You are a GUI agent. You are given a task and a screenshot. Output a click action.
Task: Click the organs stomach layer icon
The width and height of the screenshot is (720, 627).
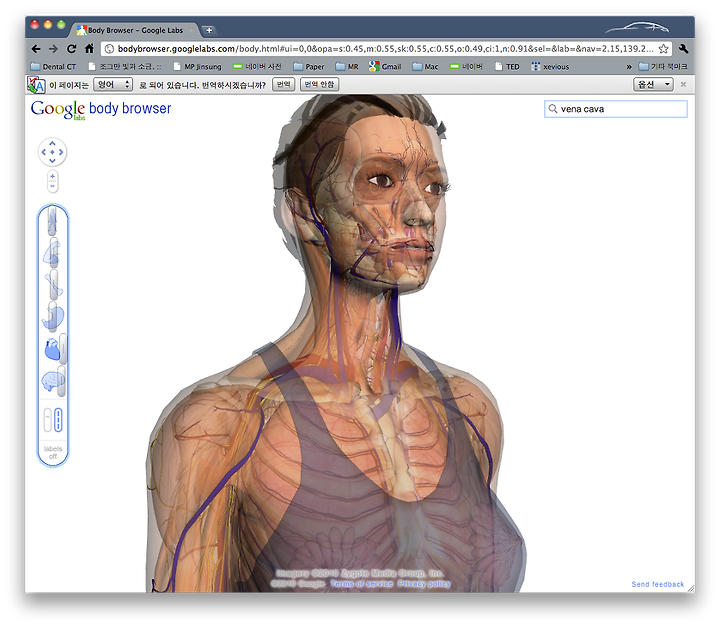point(52,316)
